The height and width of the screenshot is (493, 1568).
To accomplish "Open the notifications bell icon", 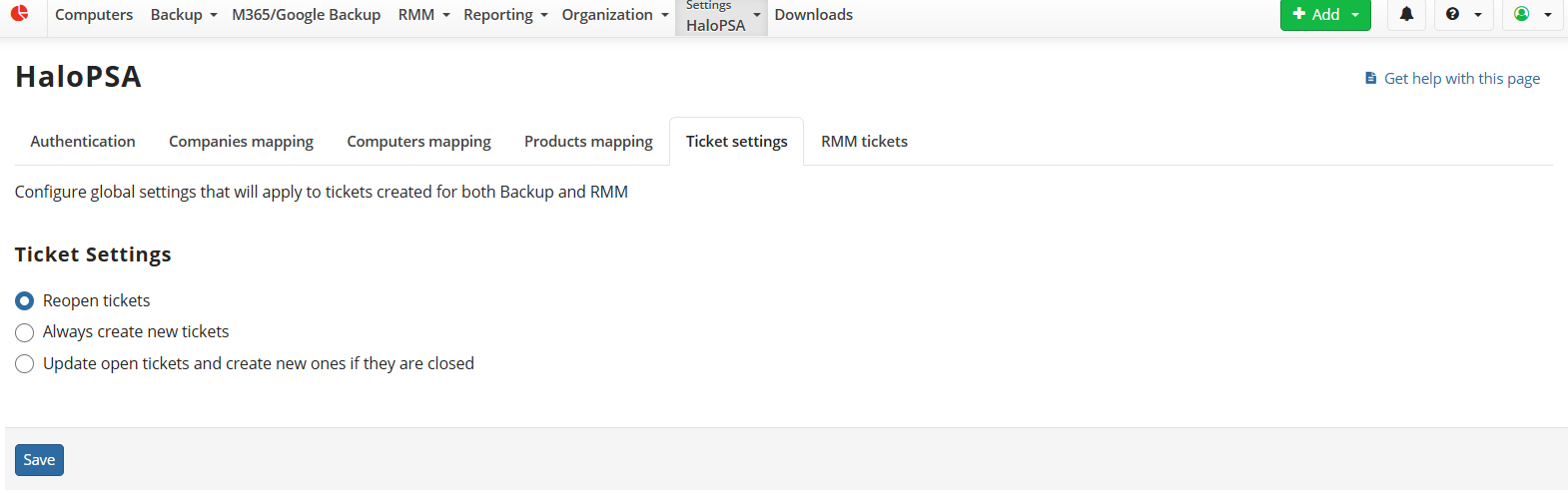I will tap(1406, 14).
